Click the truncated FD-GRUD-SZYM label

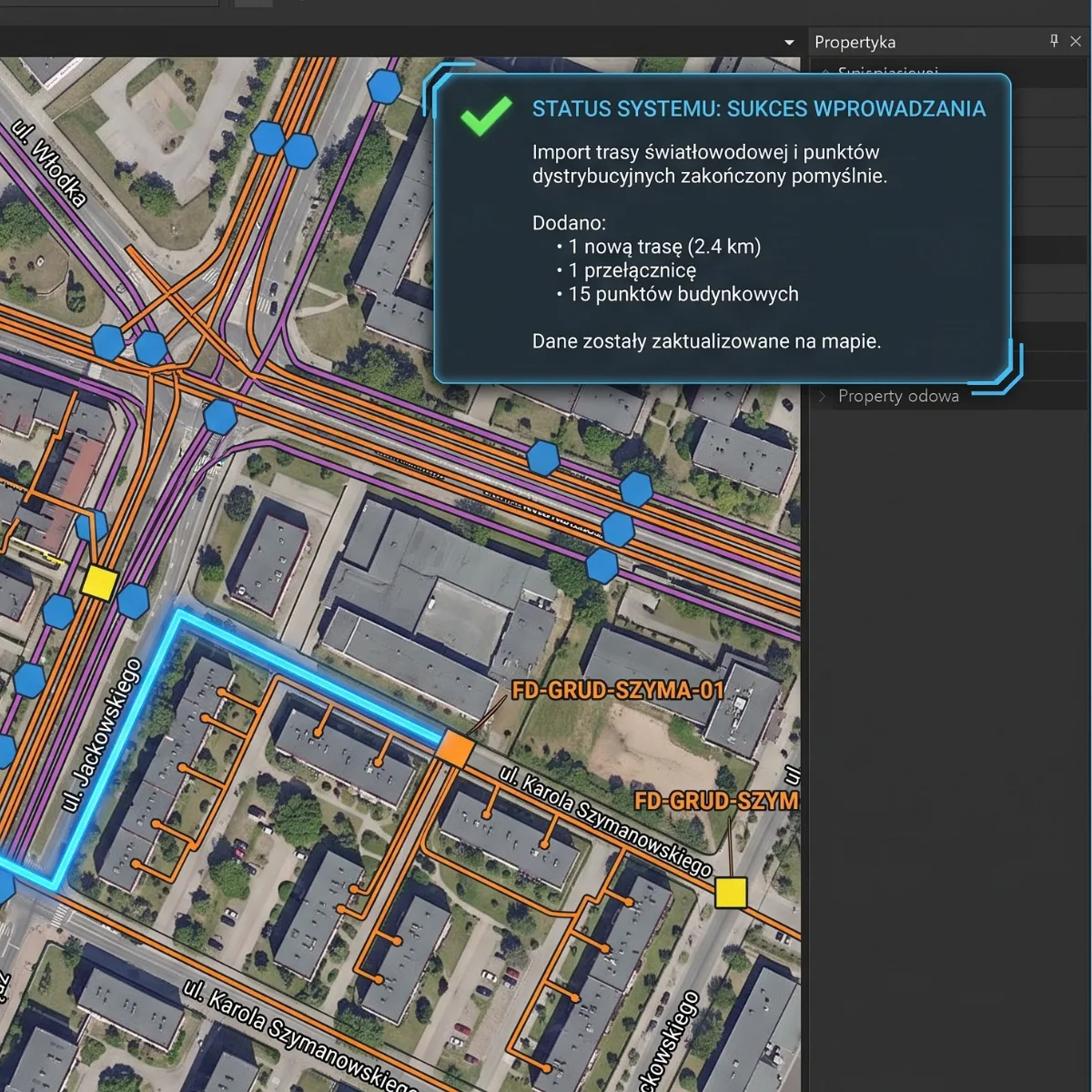click(716, 801)
